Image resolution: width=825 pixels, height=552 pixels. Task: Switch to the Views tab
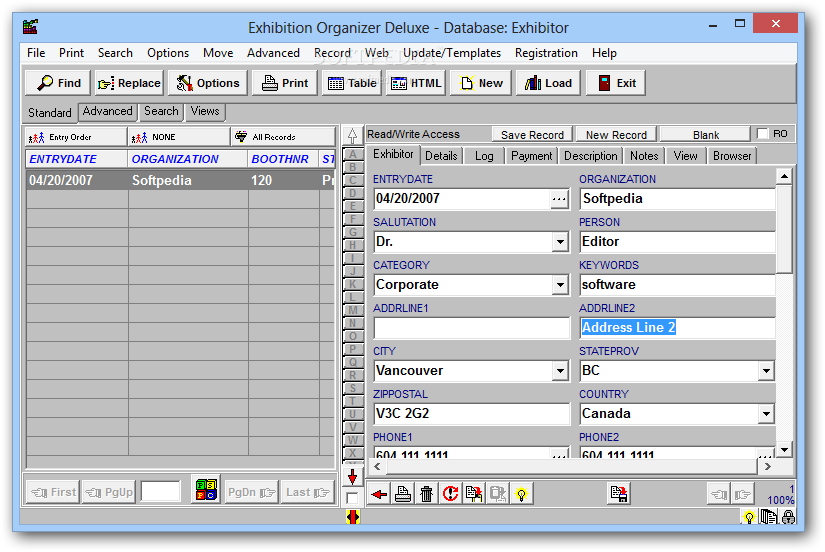(x=205, y=111)
